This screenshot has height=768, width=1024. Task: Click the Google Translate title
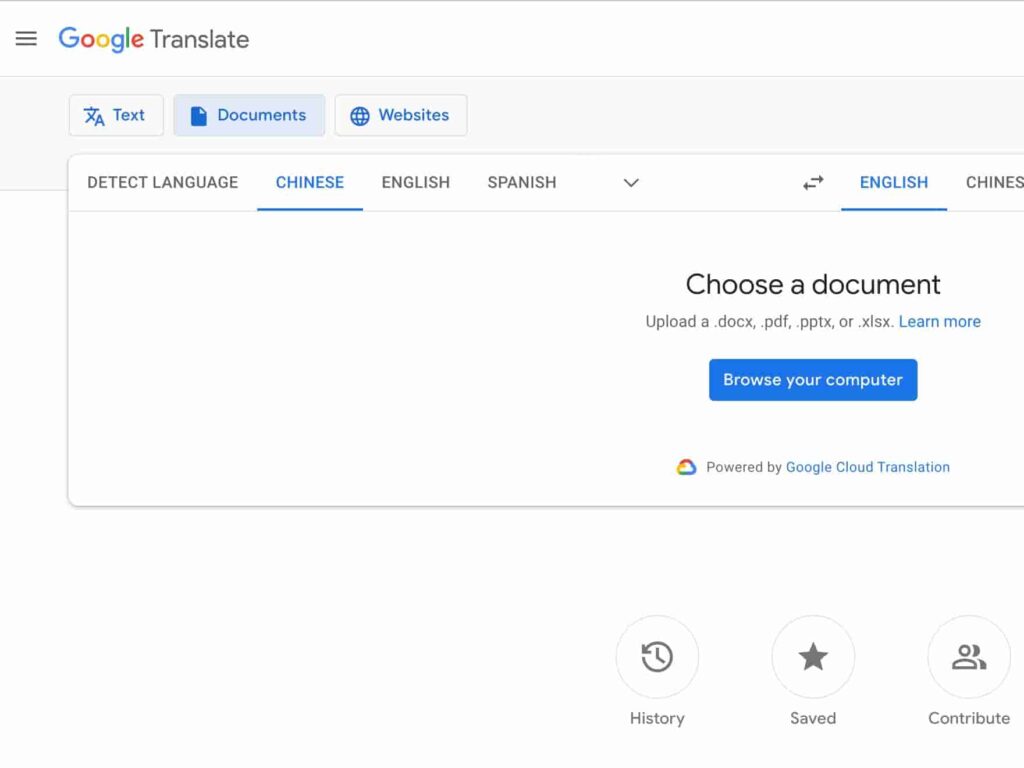[x=153, y=39]
